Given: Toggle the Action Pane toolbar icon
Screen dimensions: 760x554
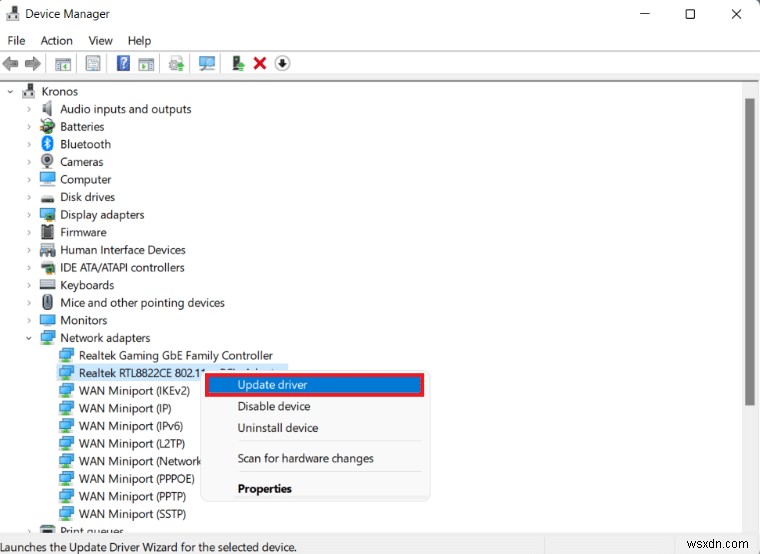Looking at the screenshot, I should (x=146, y=63).
